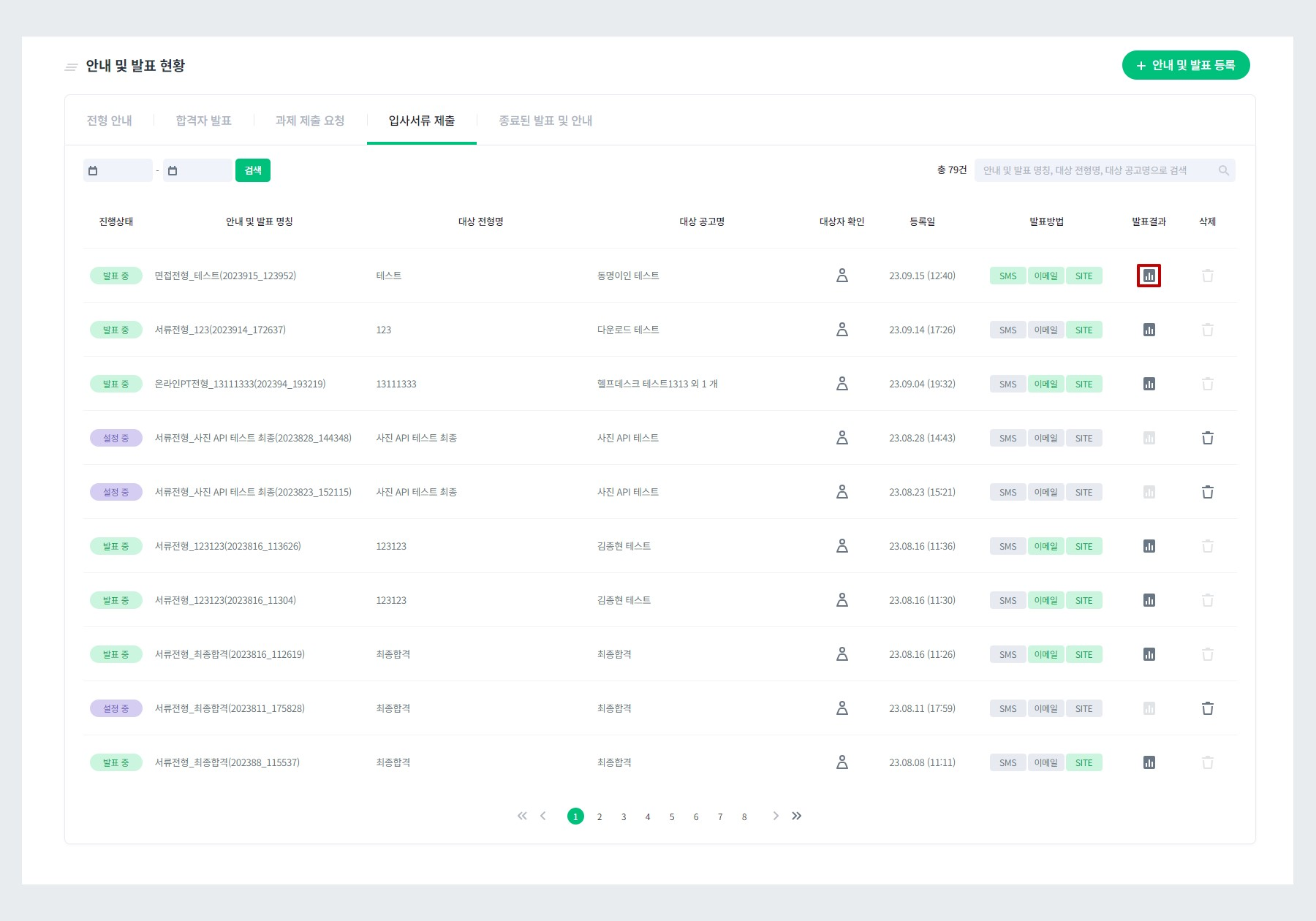Click the 대상 전형명 column header
The width and height of the screenshot is (1316, 921).
point(481,221)
